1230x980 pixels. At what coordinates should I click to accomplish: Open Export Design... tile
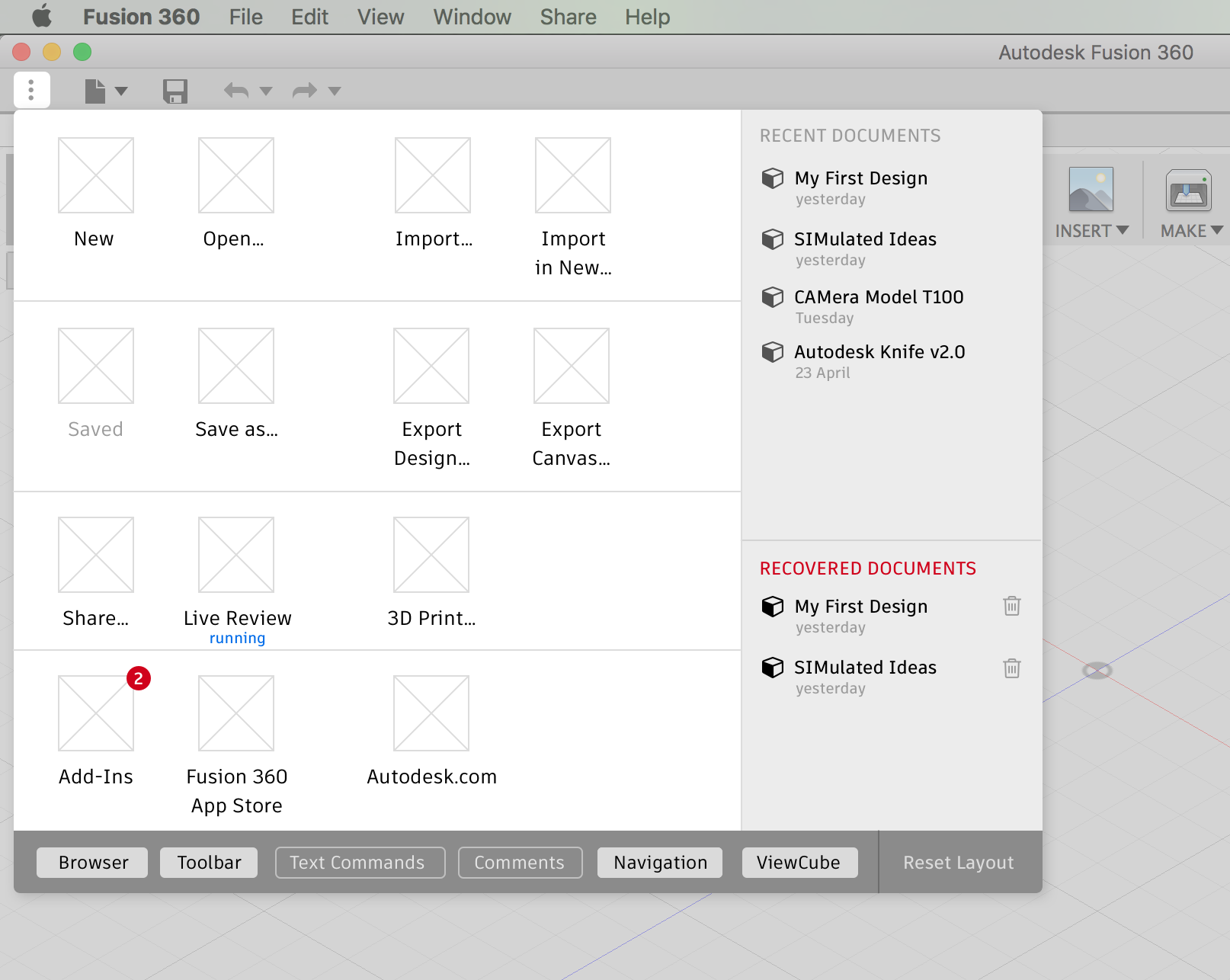431,398
